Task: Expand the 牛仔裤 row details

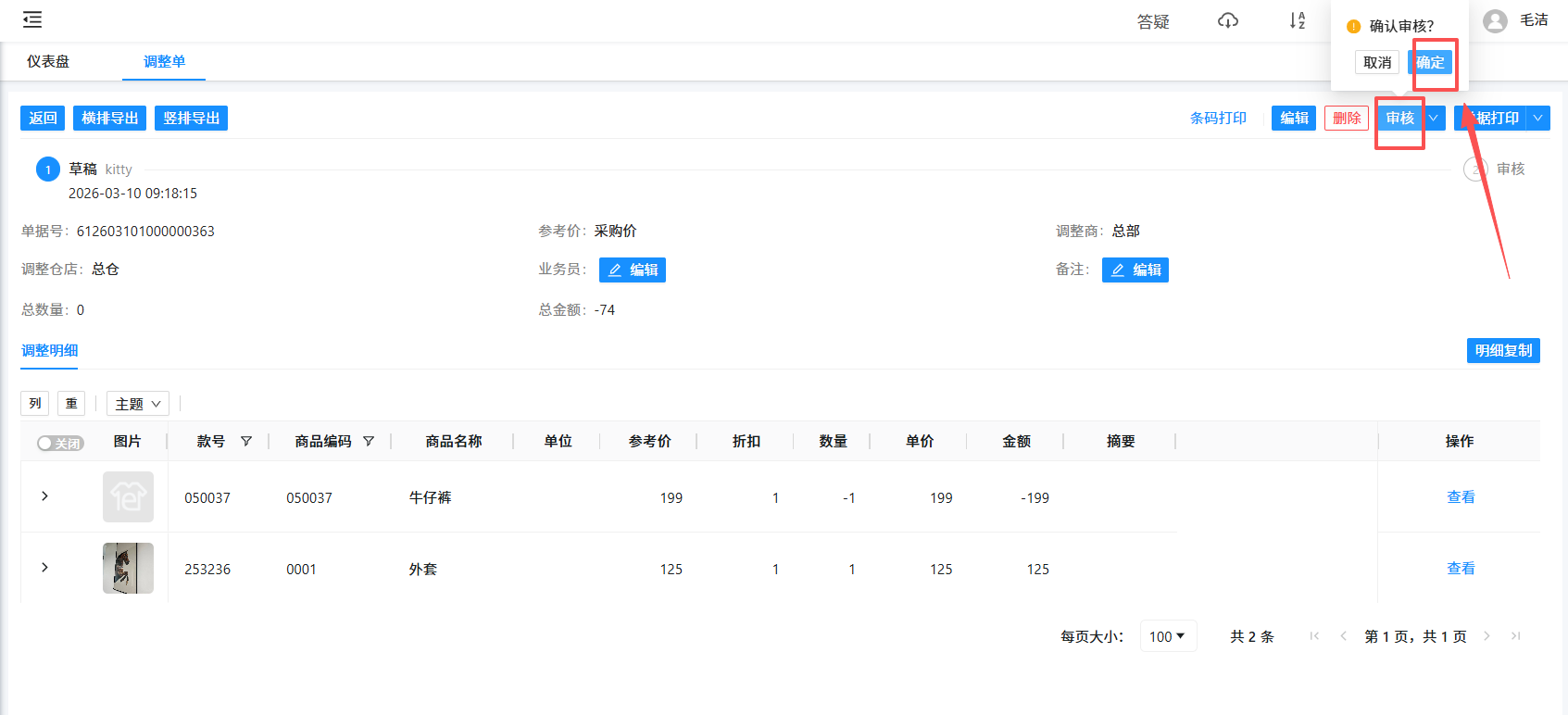Action: [44, 496]
